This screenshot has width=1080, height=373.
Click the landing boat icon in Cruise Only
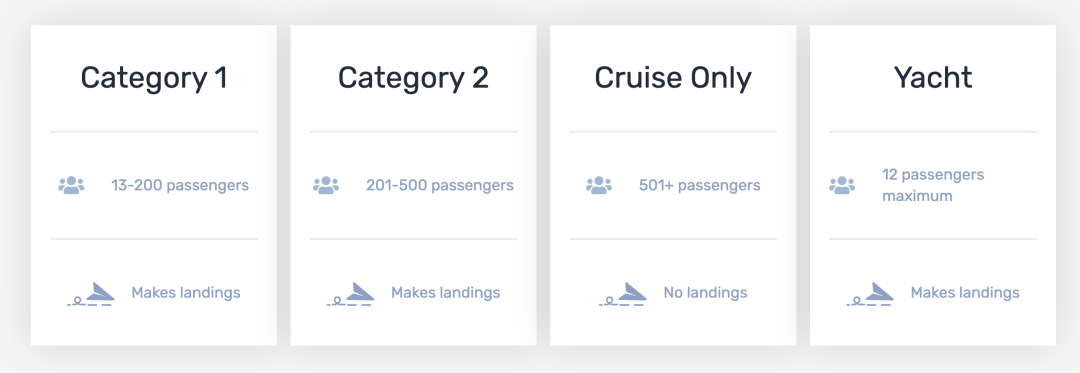click(x=623, y=294)
